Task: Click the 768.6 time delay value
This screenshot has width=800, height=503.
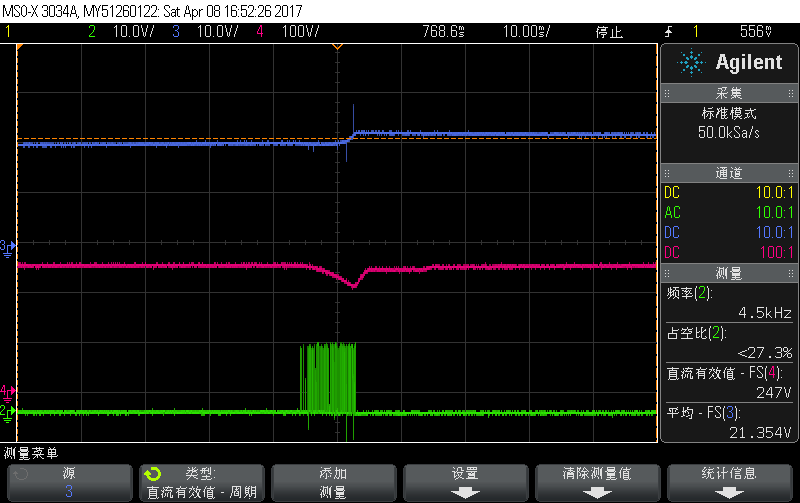Action: click(x=443, y=32)
